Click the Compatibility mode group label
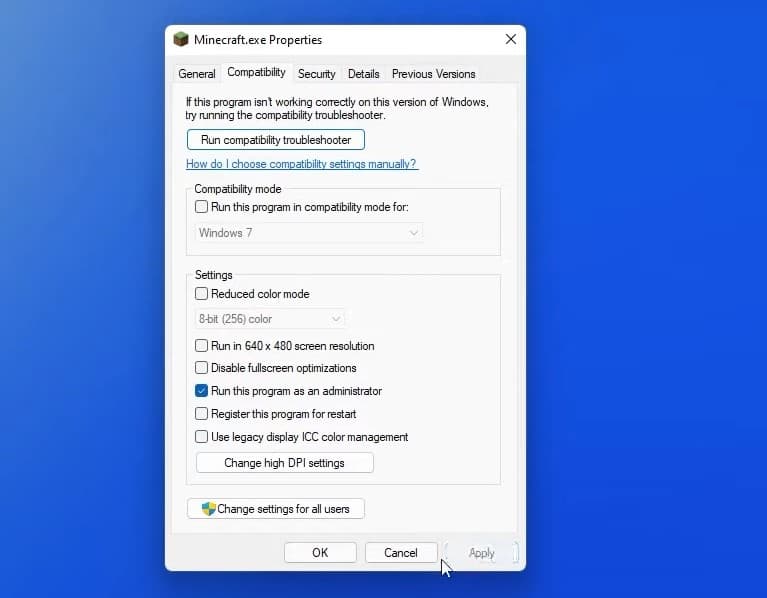Screen dimensions: 767x598 238,189
